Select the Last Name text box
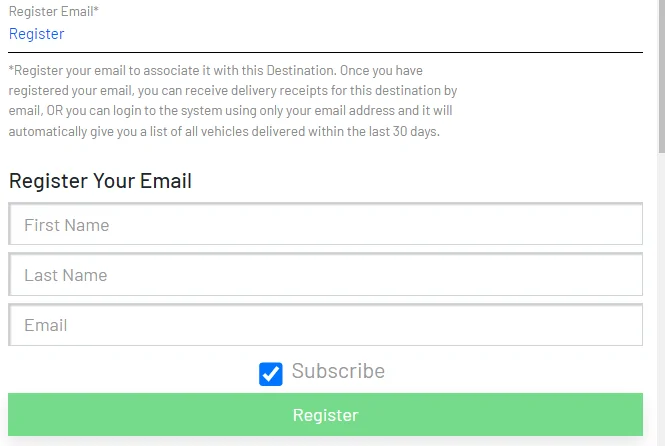The image size is (665, 446). [325, 274]
